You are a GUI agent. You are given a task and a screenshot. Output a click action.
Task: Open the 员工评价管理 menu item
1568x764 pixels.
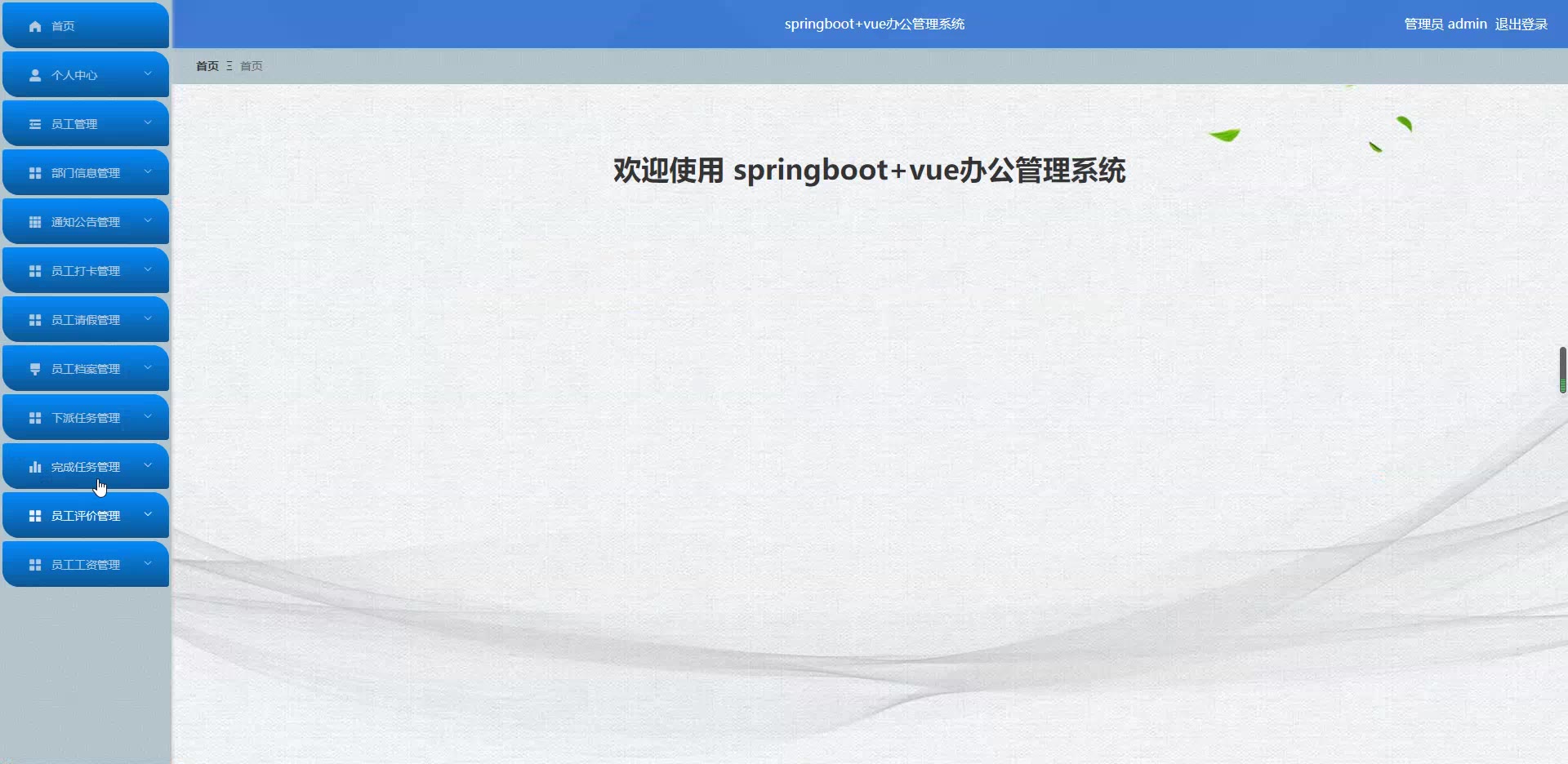pyautogui.click(x=86, y=515)
